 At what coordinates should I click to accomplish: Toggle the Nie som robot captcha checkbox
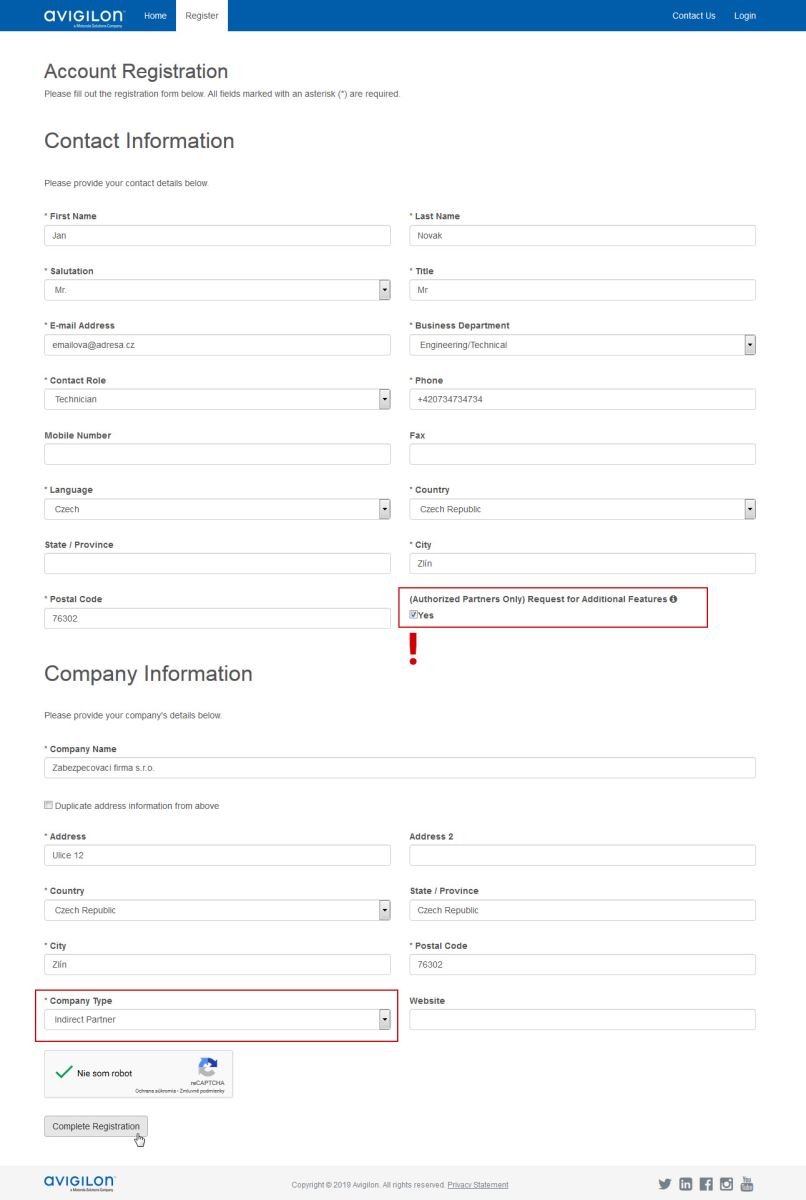click(63, 1074)
